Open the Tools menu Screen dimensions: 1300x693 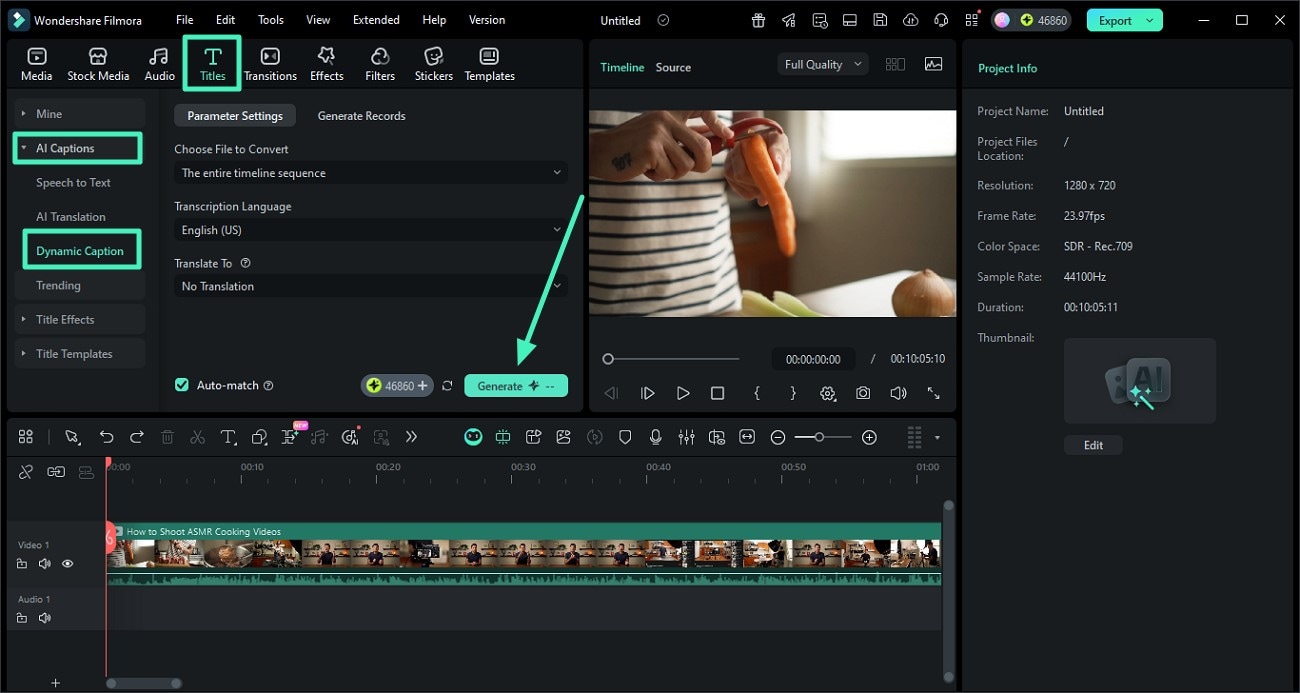[268, 19]
